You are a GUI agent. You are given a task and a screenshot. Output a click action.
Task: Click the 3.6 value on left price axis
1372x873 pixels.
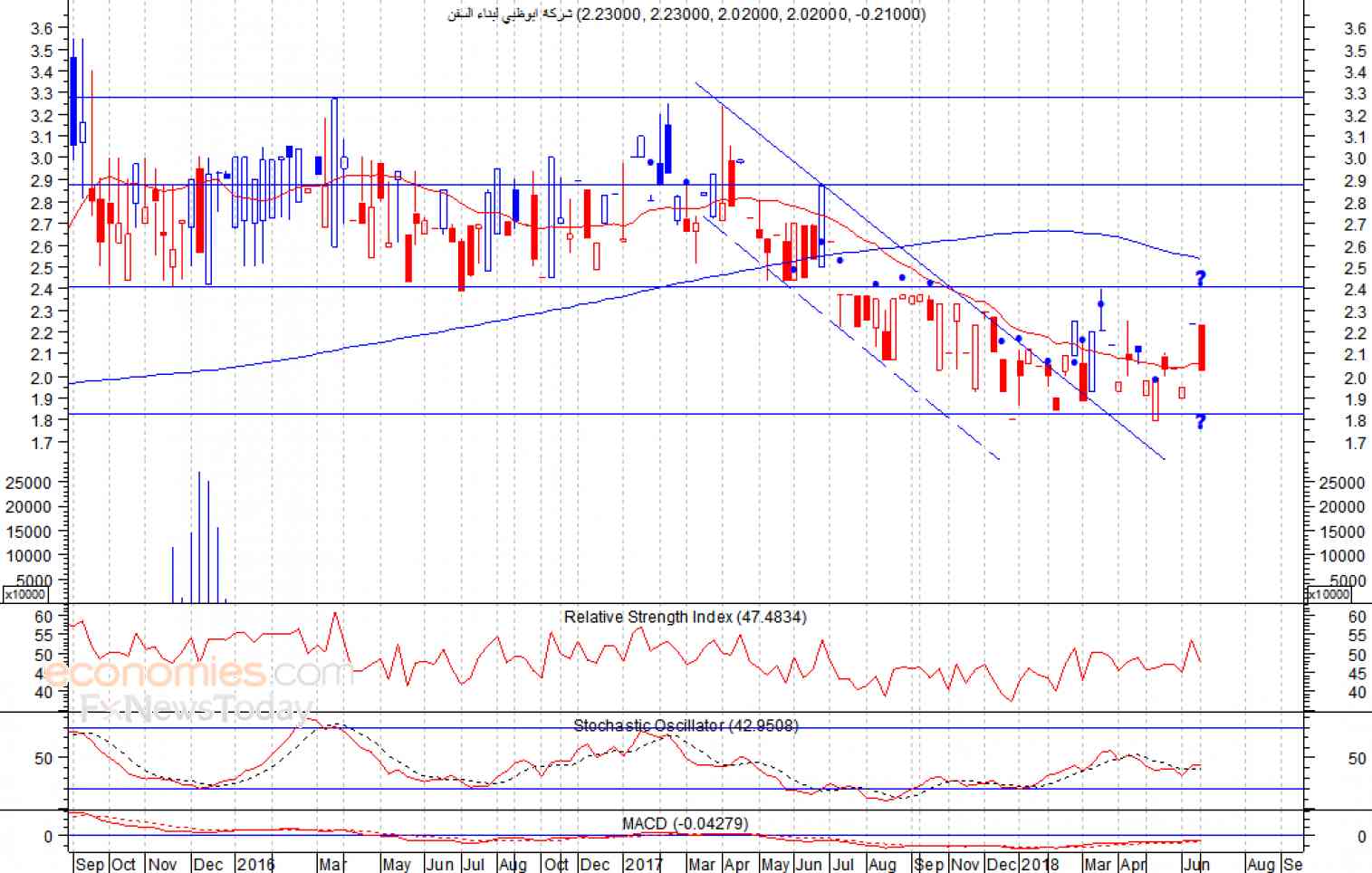point(42,28)
